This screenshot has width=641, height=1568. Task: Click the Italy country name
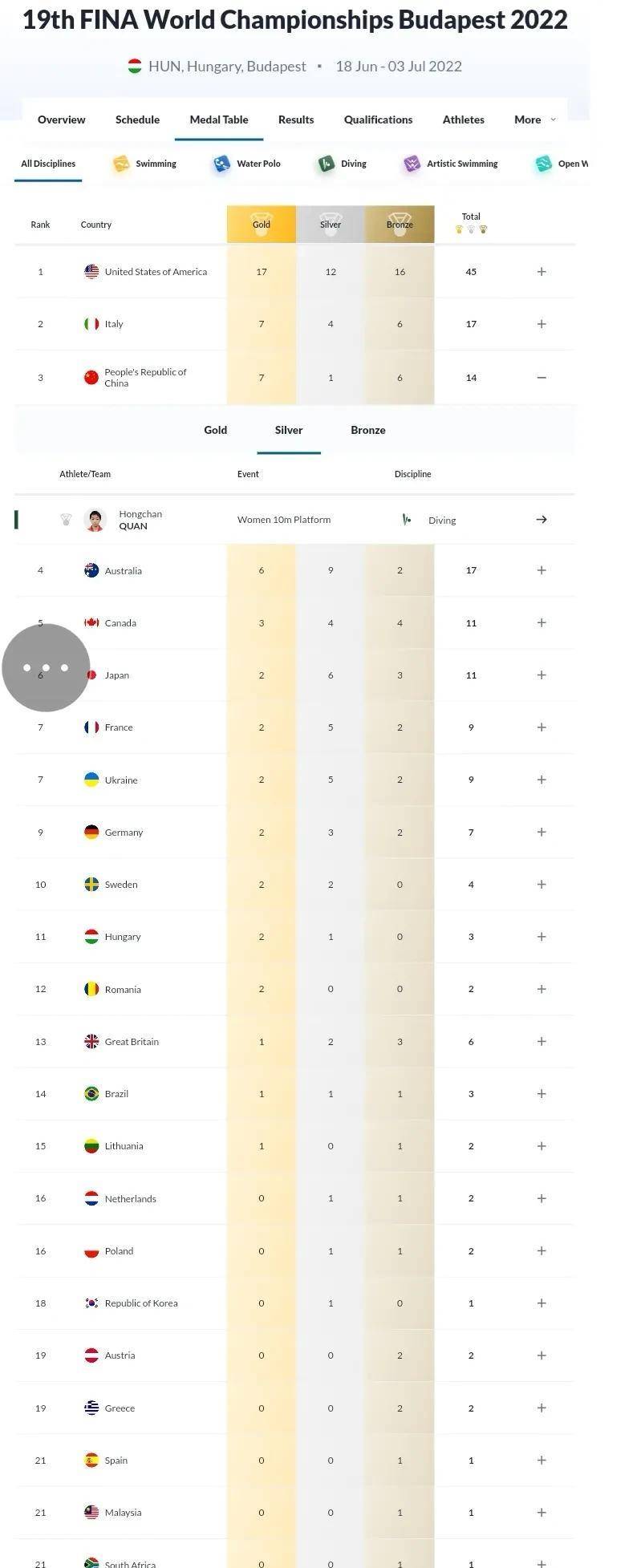point(114,324)
